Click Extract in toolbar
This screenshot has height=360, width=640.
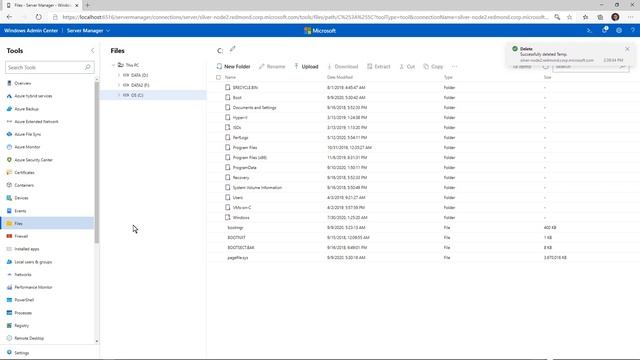click(x=379, y=67)
